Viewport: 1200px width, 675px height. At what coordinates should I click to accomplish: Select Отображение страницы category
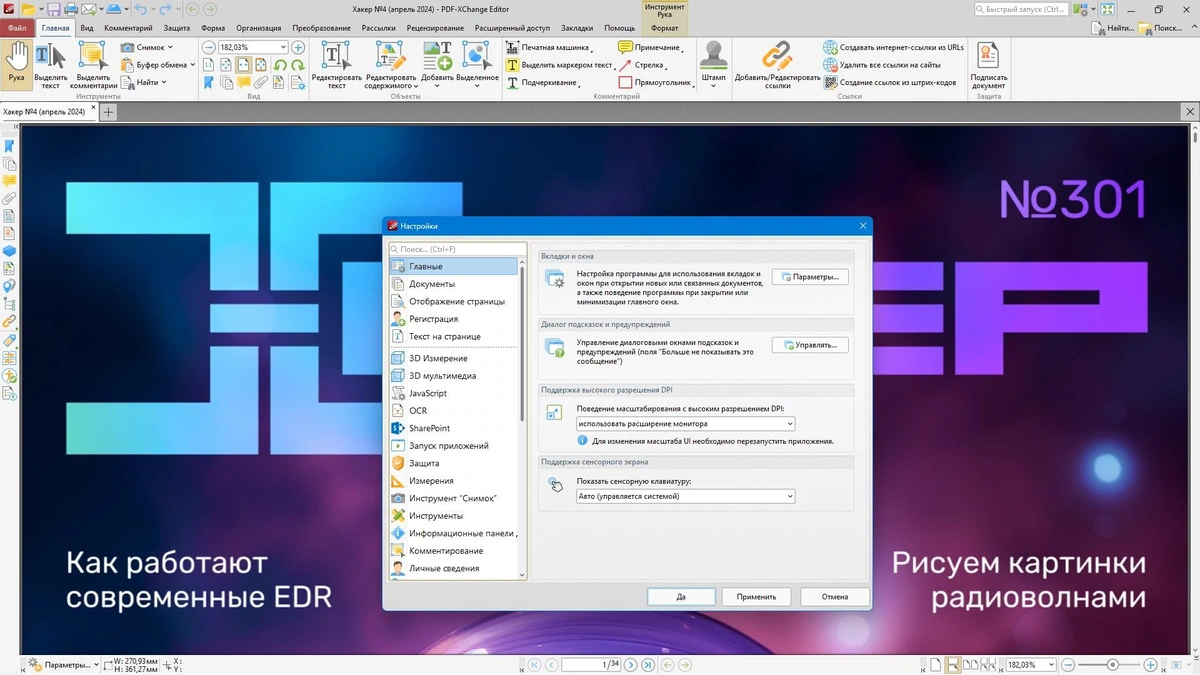pos(453,301)
